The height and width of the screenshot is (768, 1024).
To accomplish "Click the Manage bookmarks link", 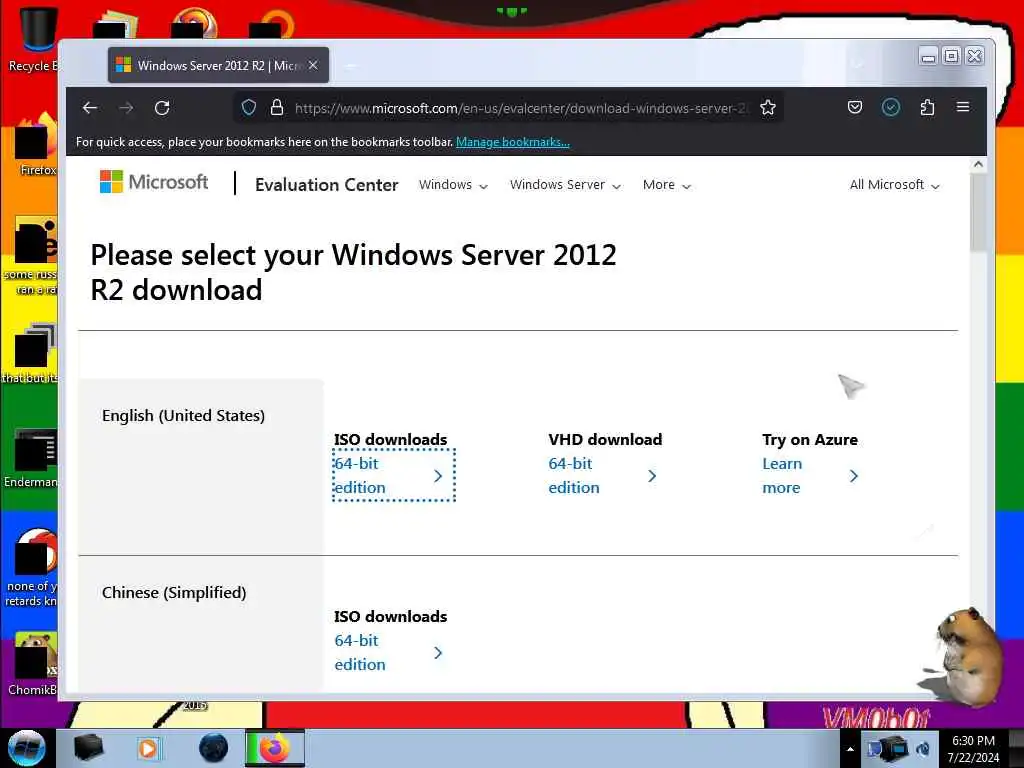I will pos(513,142).
